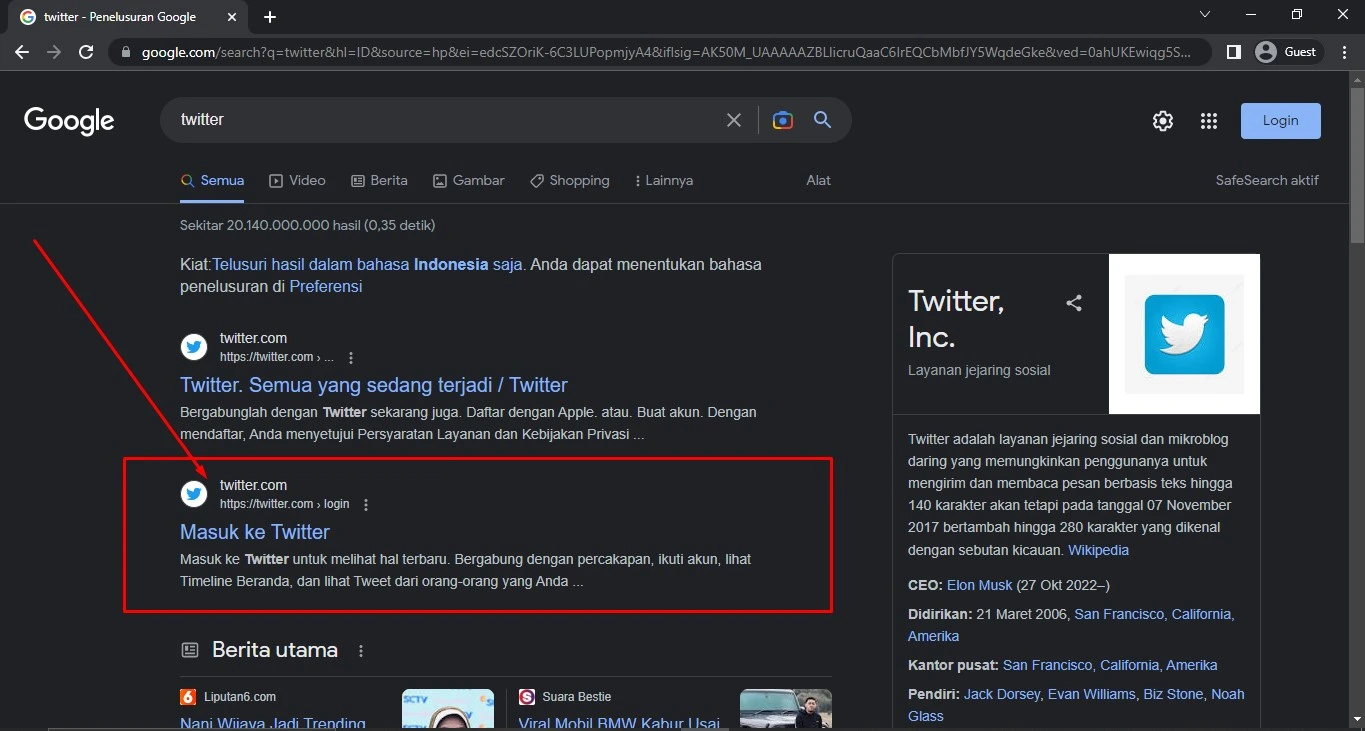The image size is (1365, 731).
Task: Open three-dot menu of twitter.com login result
Action: point(366,505)
